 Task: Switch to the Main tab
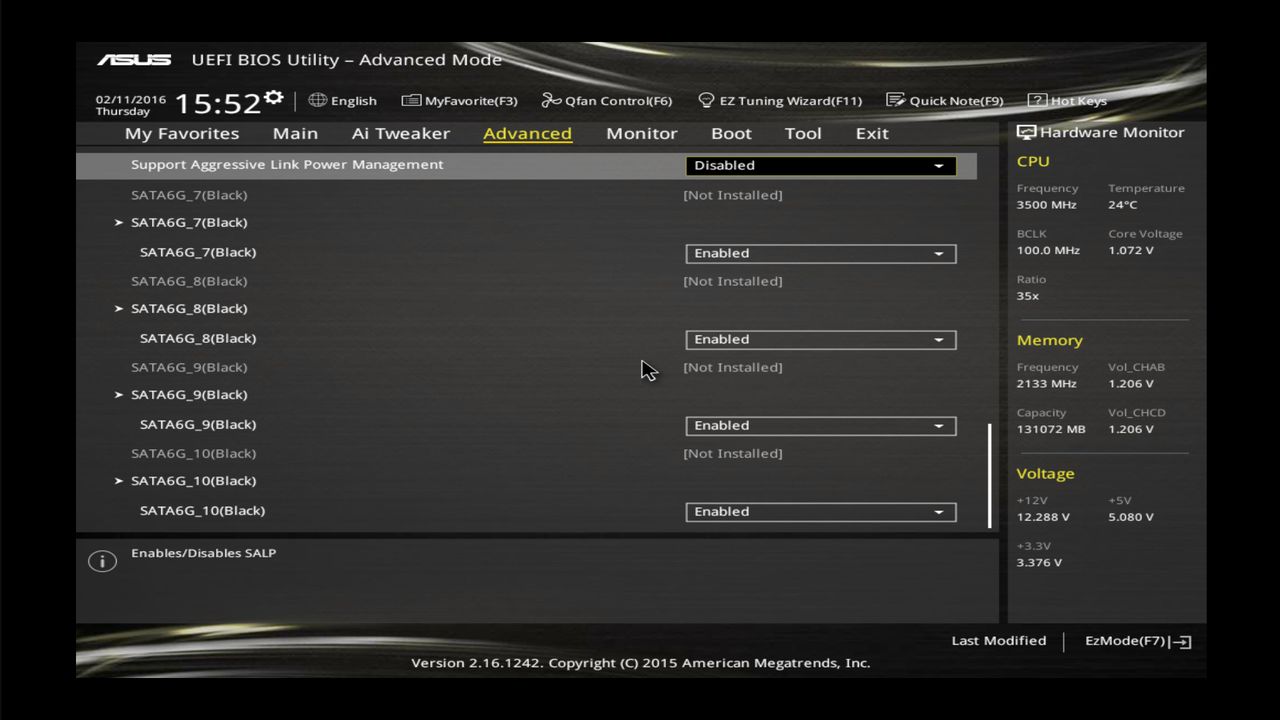(295, 134)
